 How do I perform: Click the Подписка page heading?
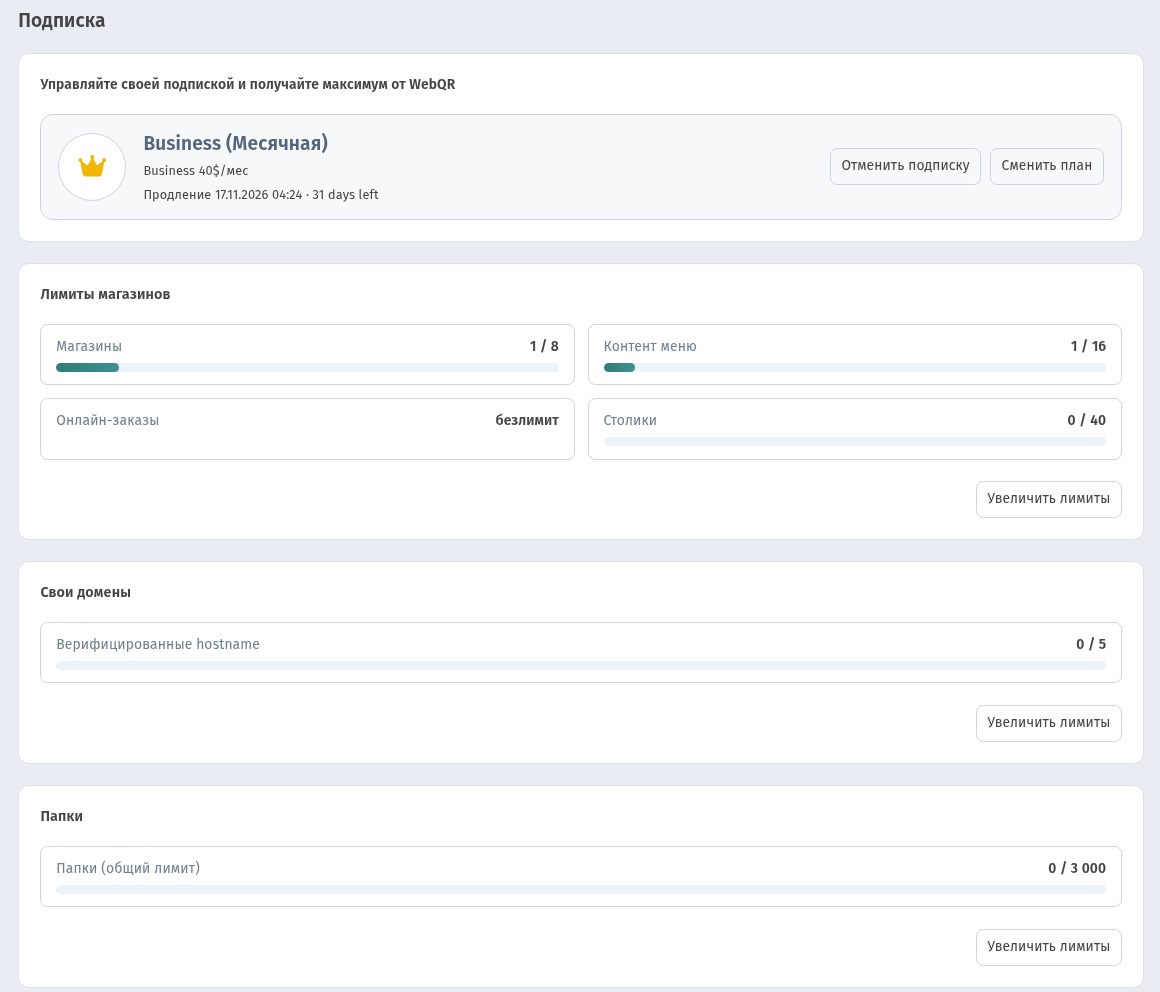tap(61, 21)
